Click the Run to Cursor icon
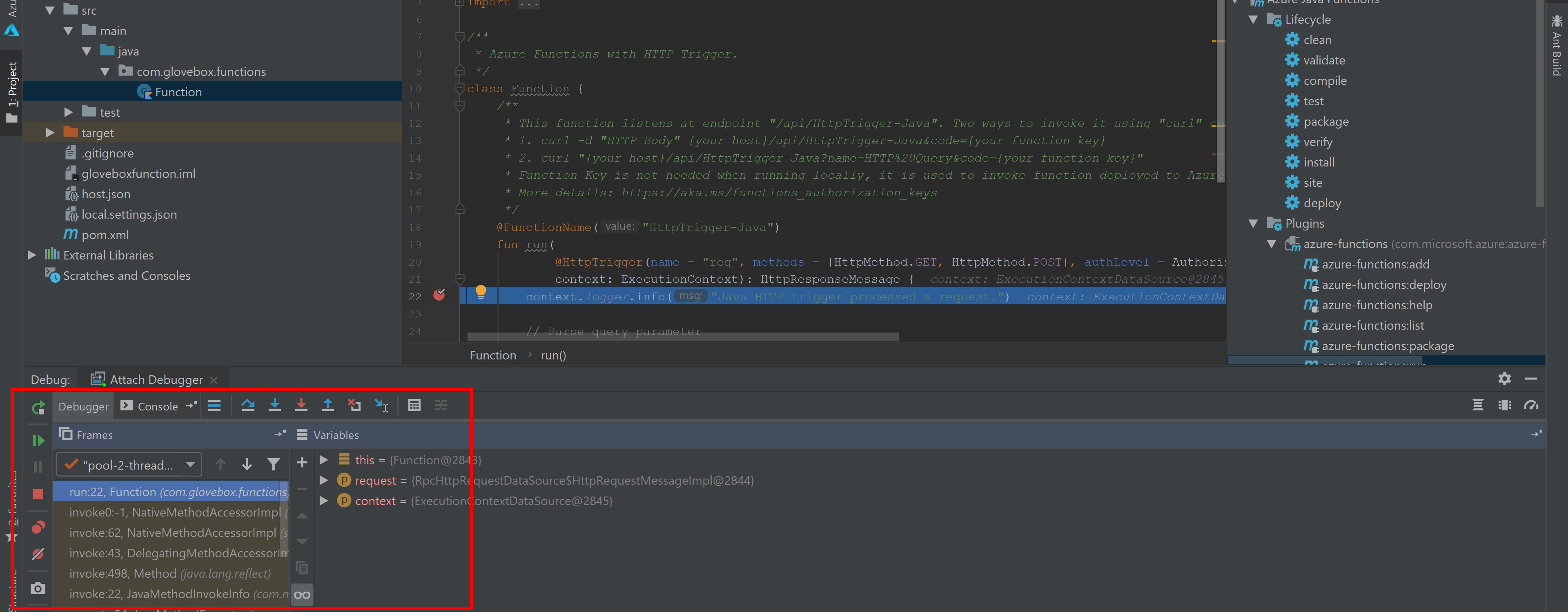 382,405
